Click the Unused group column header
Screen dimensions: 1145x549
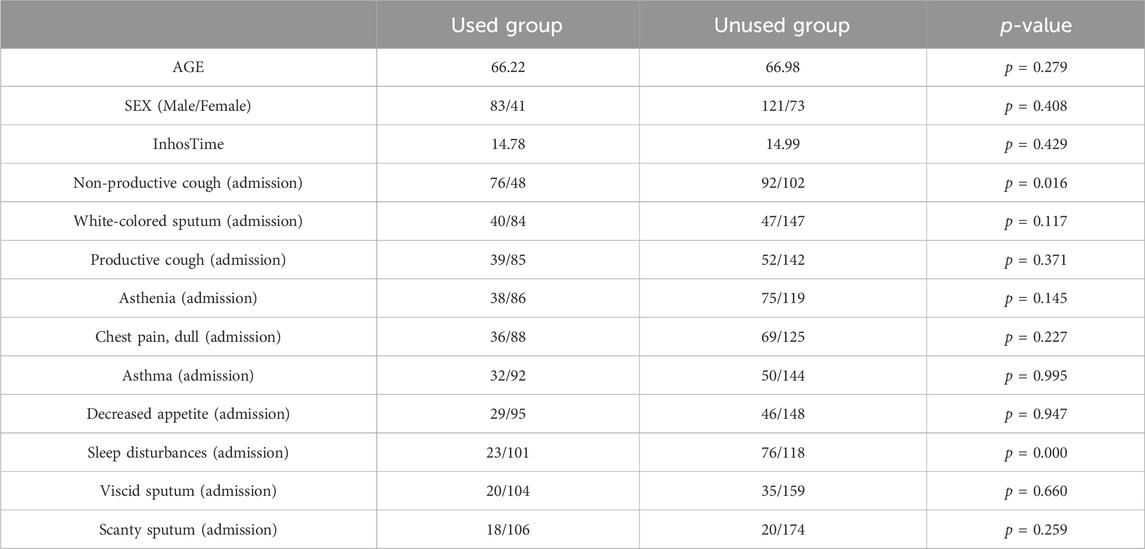[x=782, y=26]
